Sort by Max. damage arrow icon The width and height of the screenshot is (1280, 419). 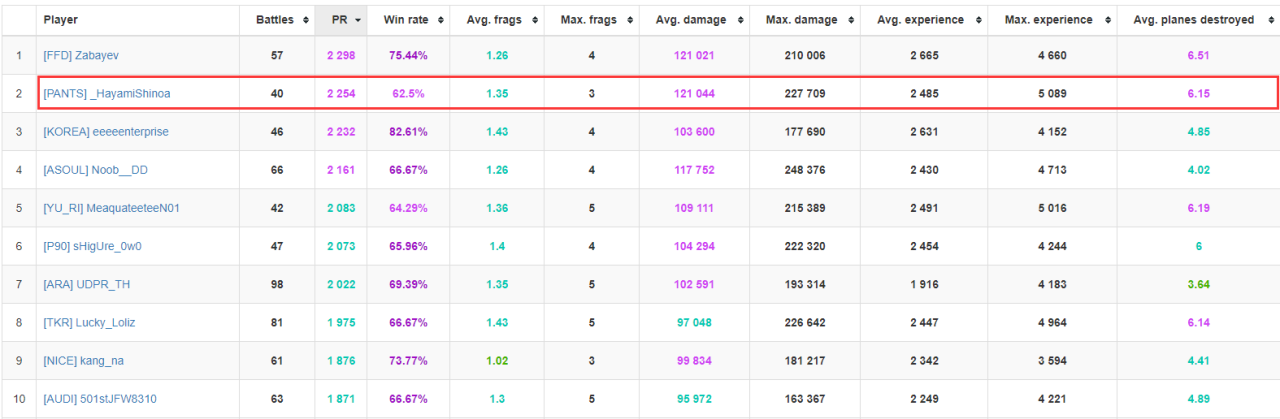point(850,20)
